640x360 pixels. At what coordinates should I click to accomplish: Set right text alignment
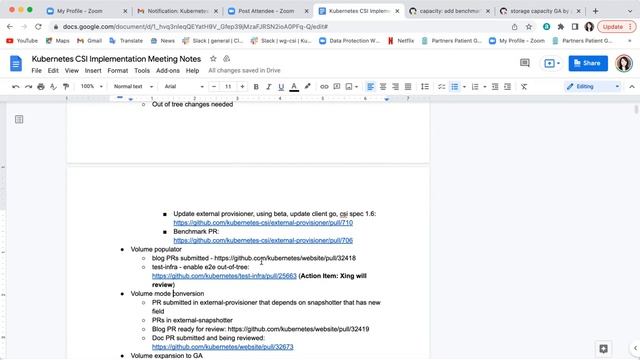(395, 87)
